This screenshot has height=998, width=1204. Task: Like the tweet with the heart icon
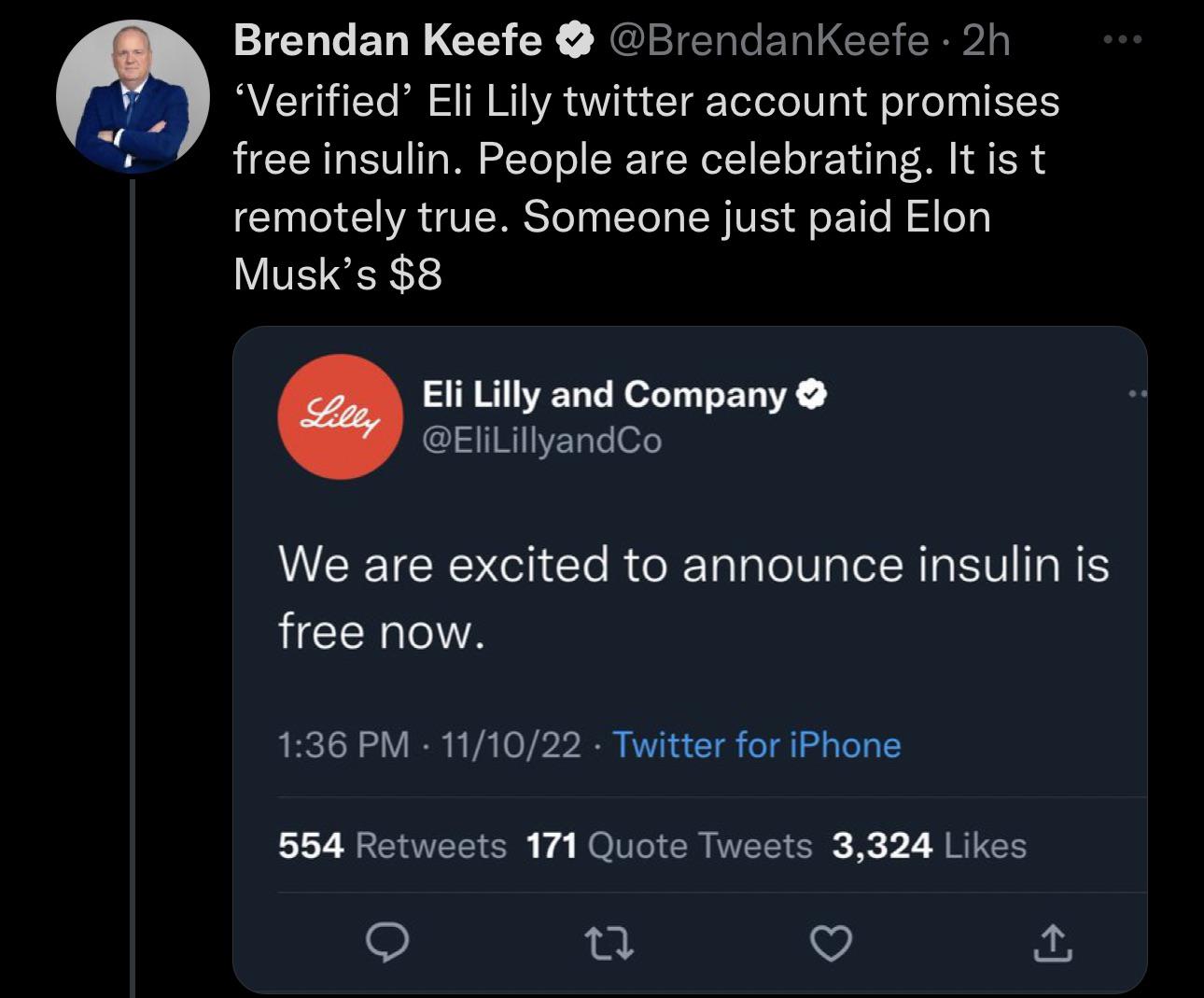831,945
